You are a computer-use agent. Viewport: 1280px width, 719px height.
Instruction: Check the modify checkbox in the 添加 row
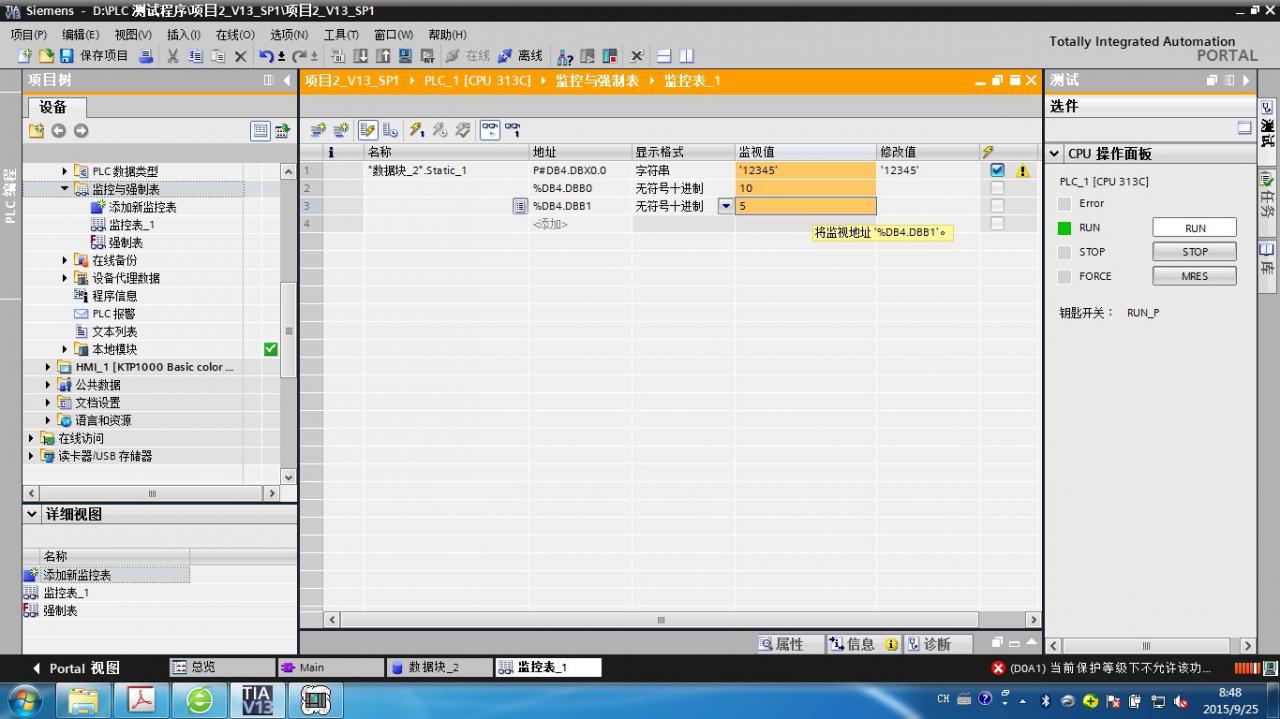pos(997,224)
